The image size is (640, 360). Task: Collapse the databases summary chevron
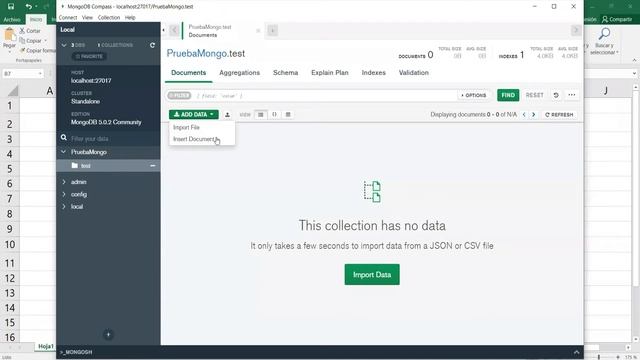point(64,45)
